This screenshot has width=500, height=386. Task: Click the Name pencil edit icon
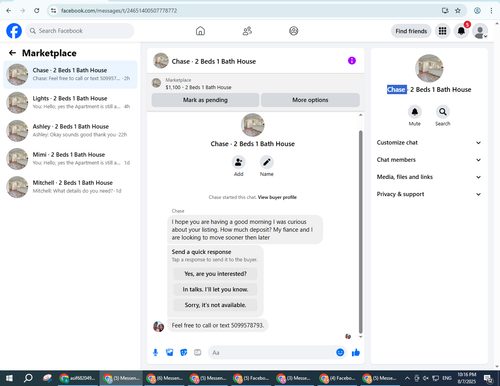coord(267,162)
